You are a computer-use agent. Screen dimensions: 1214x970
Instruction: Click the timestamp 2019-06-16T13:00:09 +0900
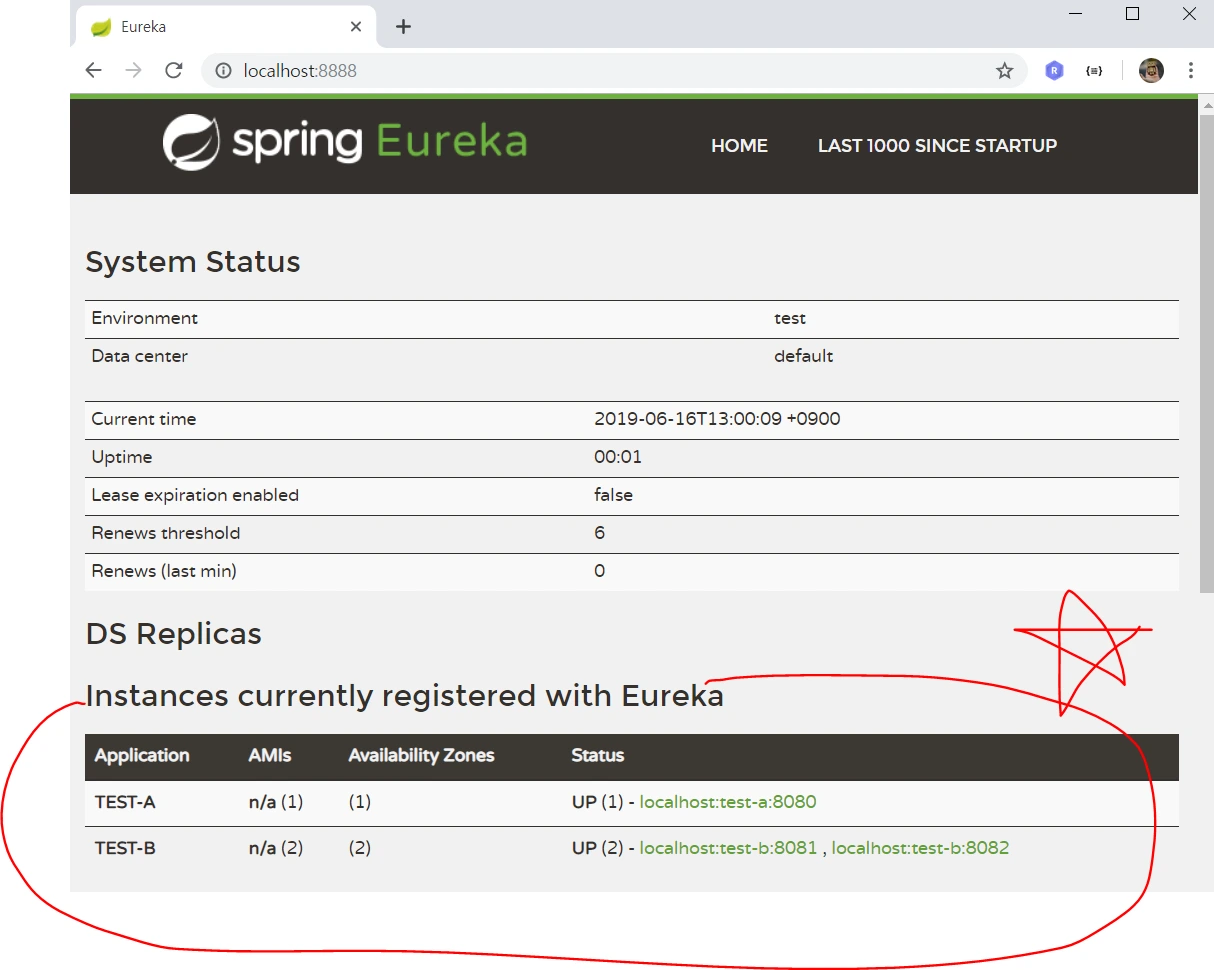coord(717,420)
